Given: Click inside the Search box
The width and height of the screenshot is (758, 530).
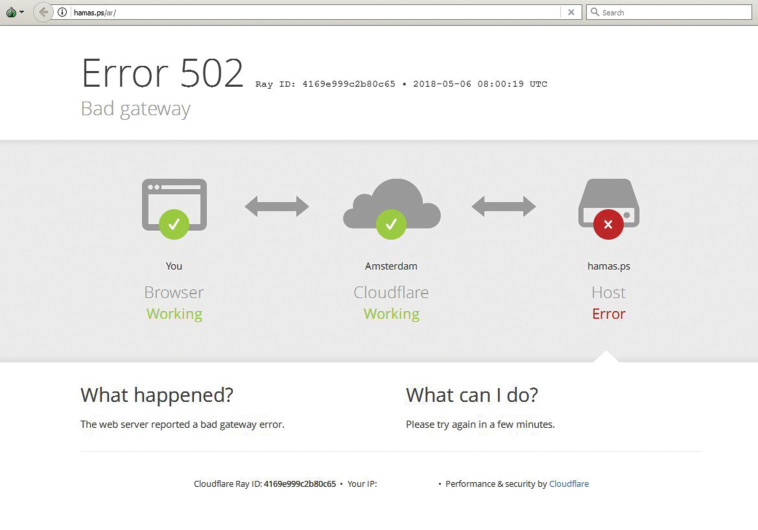Looking at the screenshot, I should (x=669, y=12).
